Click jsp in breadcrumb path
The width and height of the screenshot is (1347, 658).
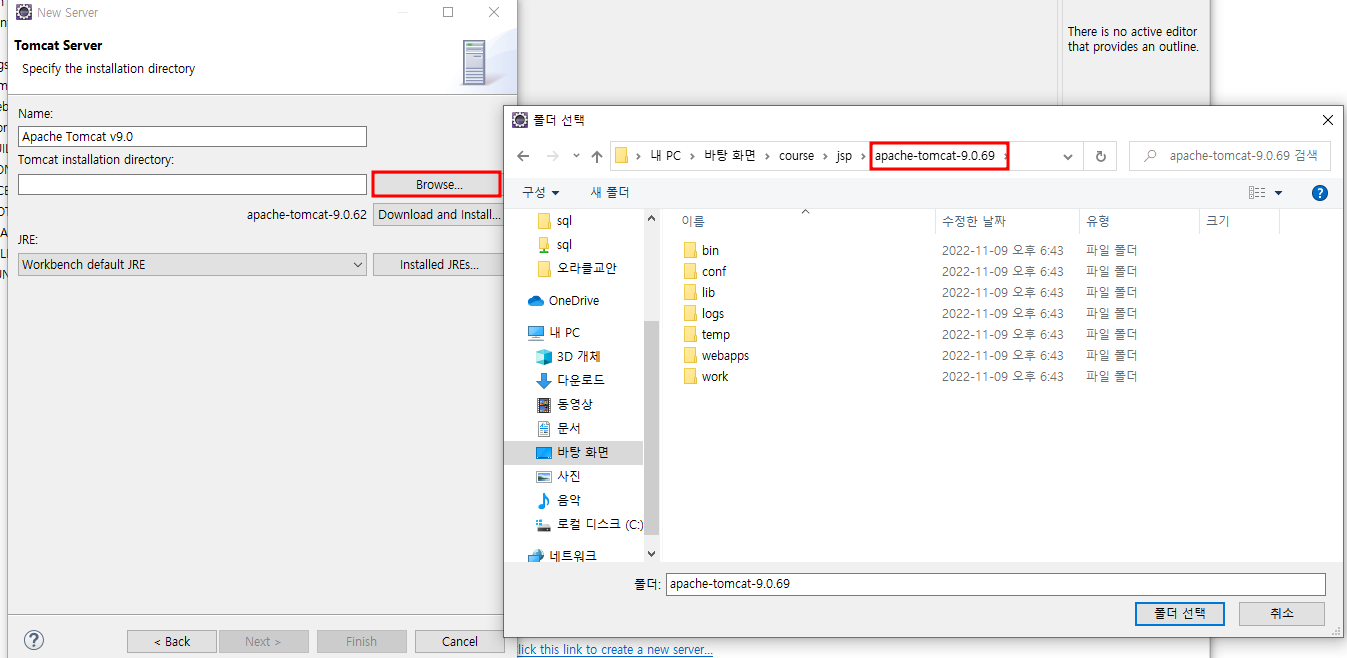[x=844, y=156]
